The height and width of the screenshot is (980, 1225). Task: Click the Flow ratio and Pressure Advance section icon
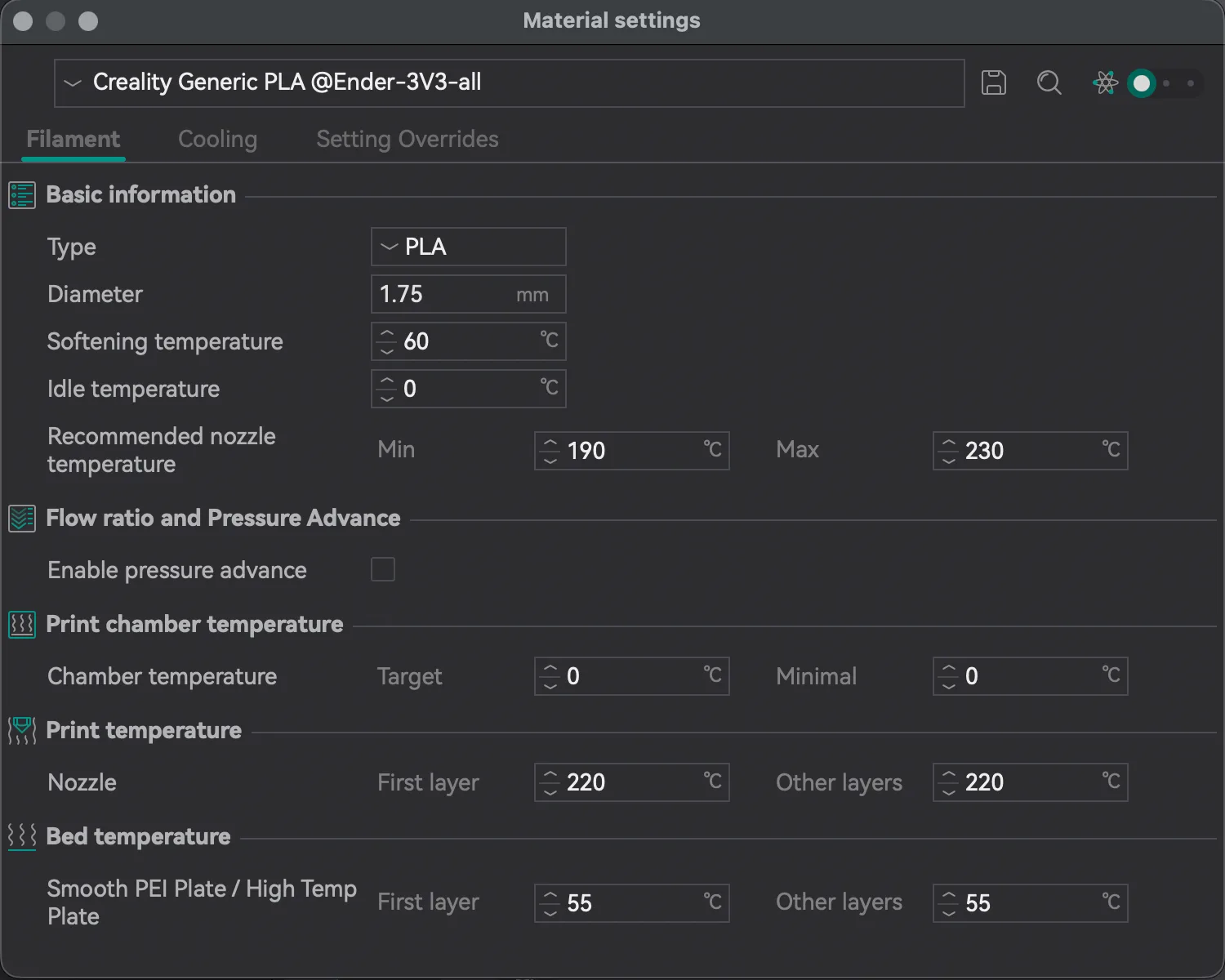tap(22, 519)
